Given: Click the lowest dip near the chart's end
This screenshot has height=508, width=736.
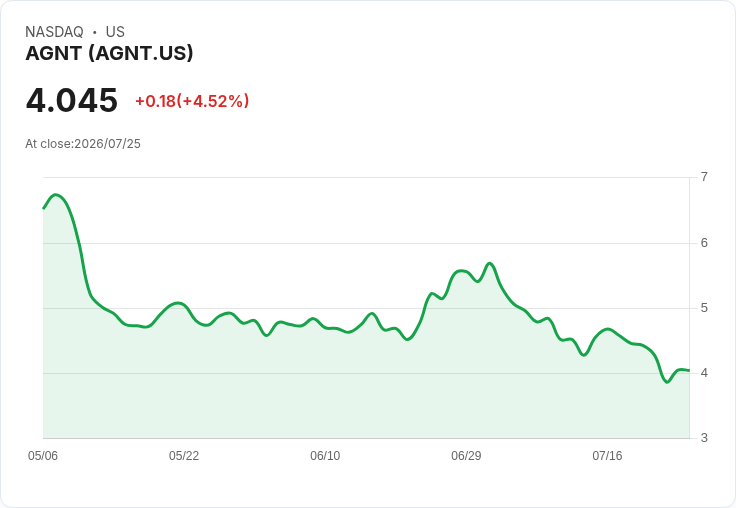Looking at the screenshot, I should [x=667, y=382].
